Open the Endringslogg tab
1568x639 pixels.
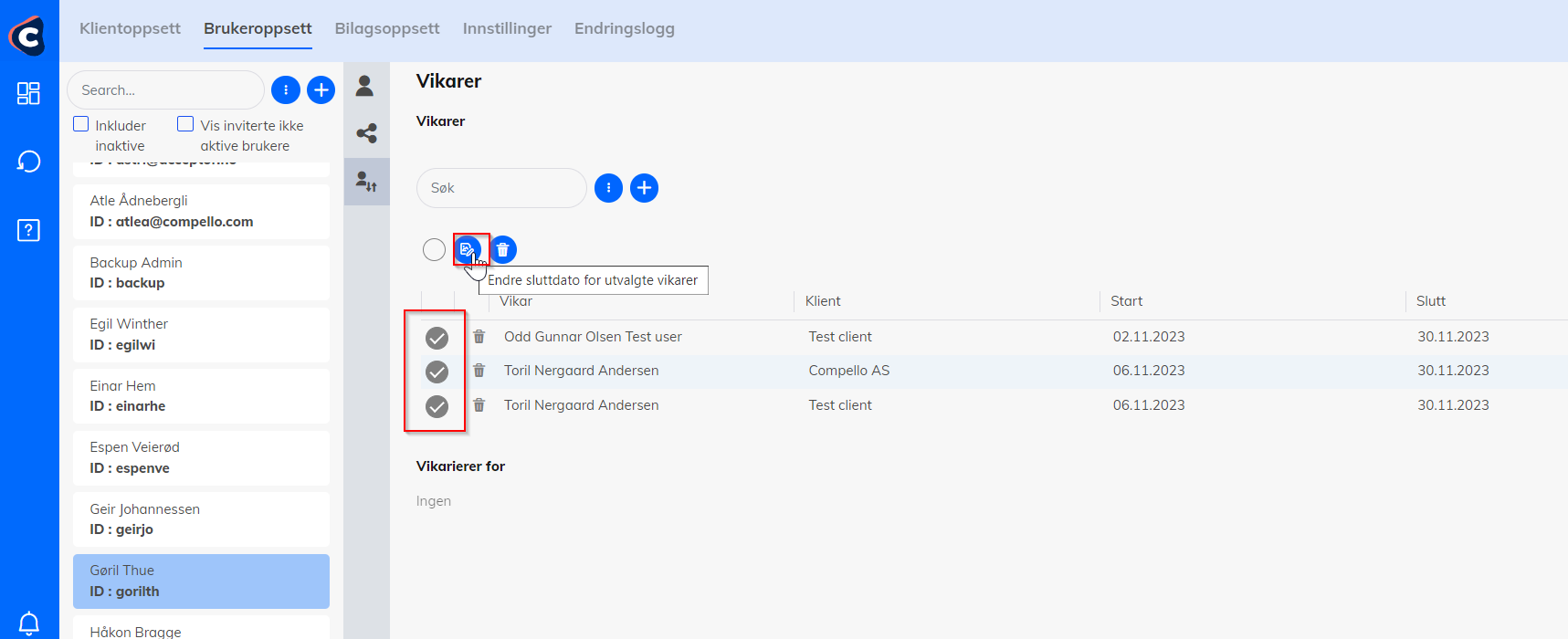pos(624,28)
